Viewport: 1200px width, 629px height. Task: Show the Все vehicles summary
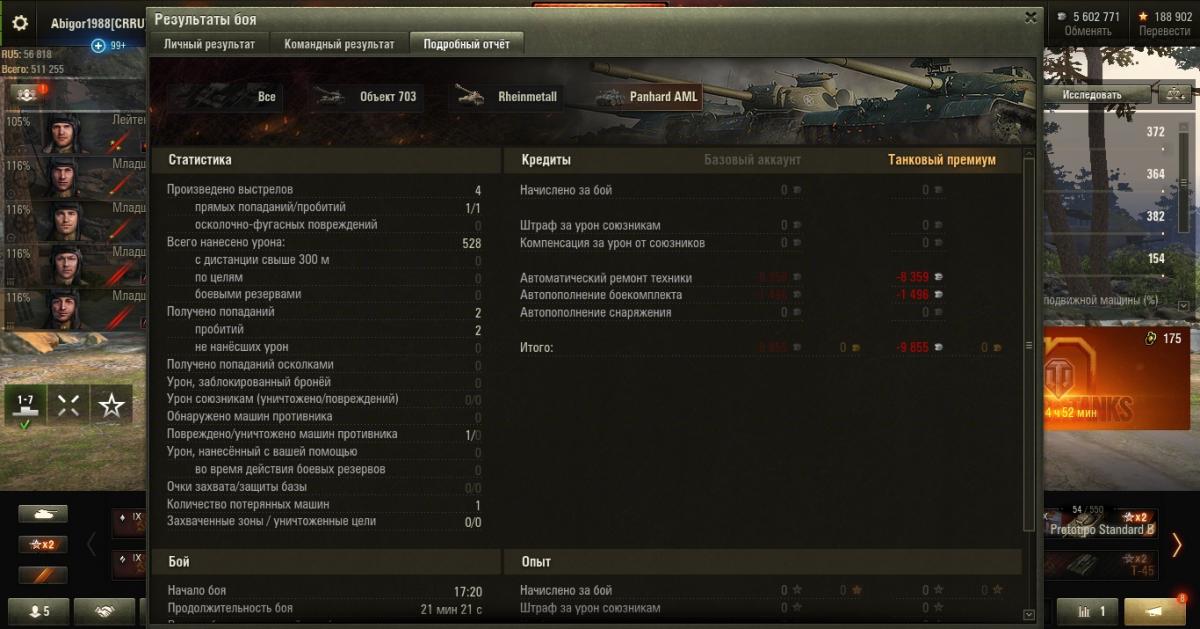[x=233, y=97]
